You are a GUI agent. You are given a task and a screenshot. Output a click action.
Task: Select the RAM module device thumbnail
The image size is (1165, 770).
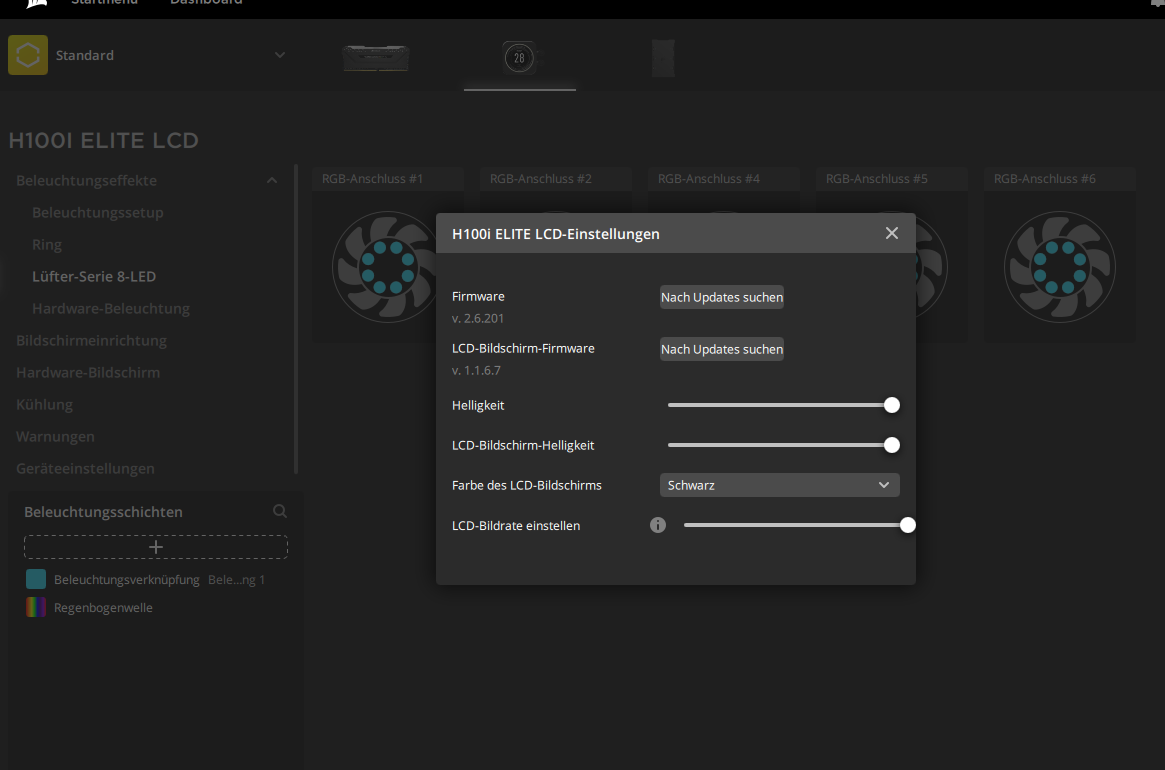coord(376,58)
